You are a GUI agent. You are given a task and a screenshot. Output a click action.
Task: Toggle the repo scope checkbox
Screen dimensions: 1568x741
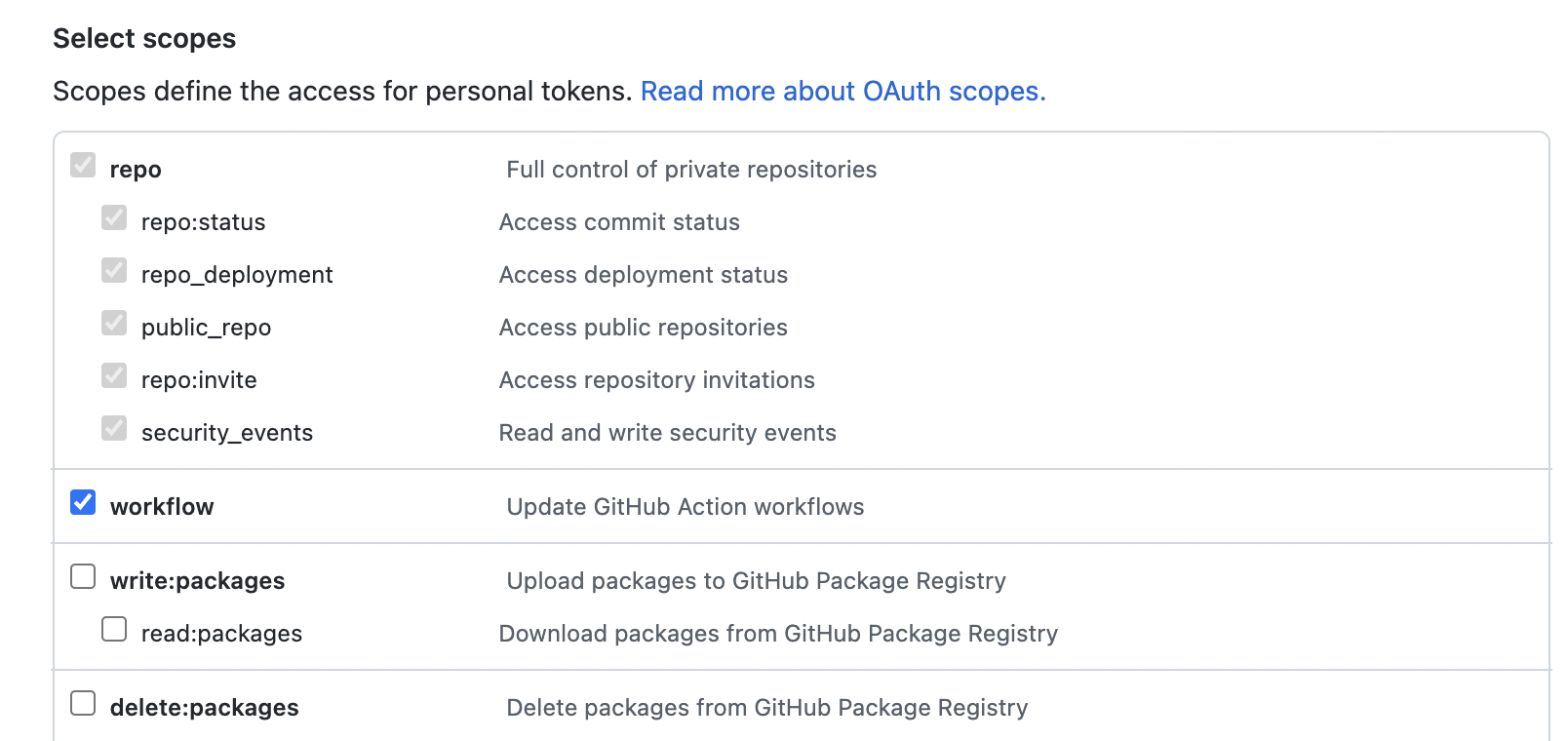84,165
